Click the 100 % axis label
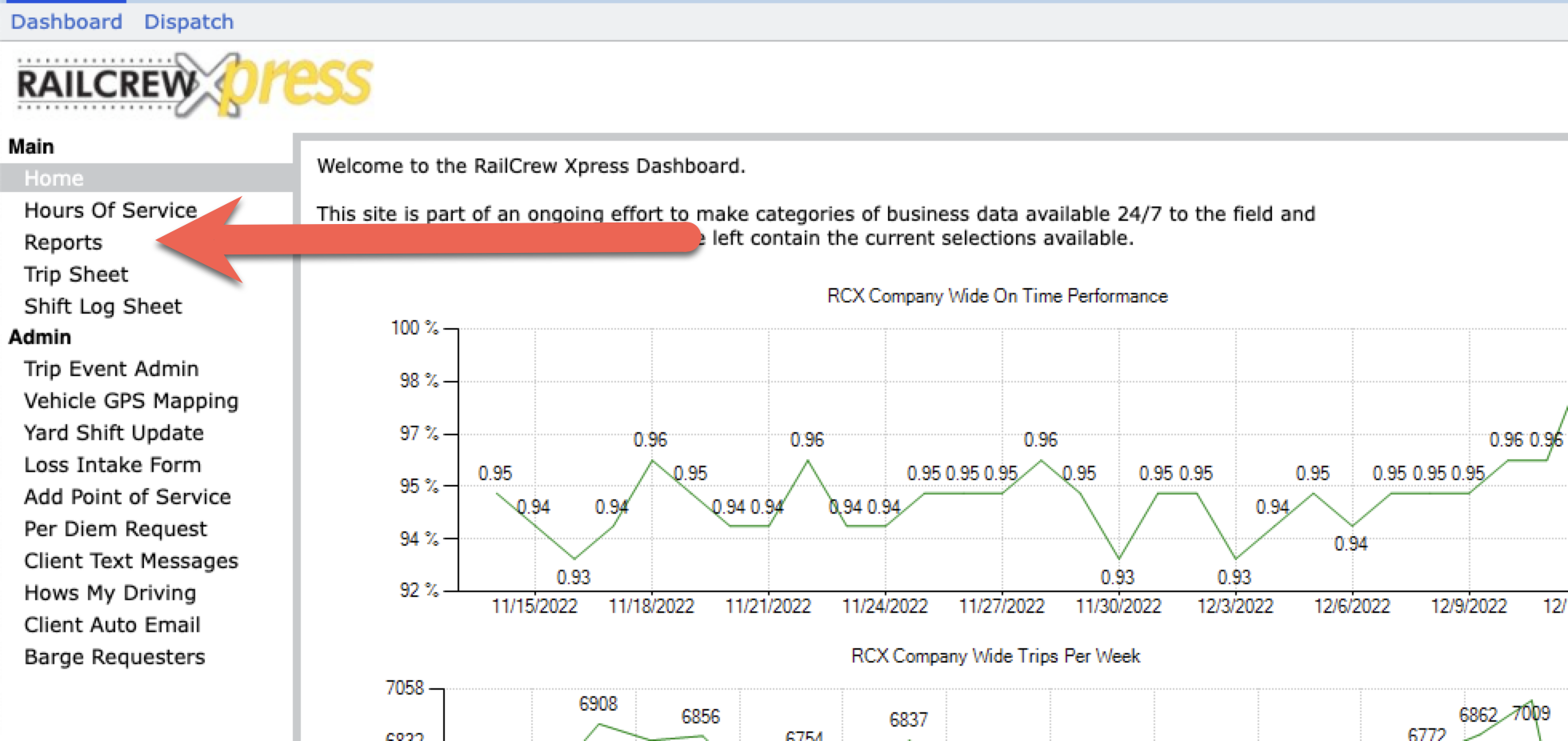 coord(414,327)
